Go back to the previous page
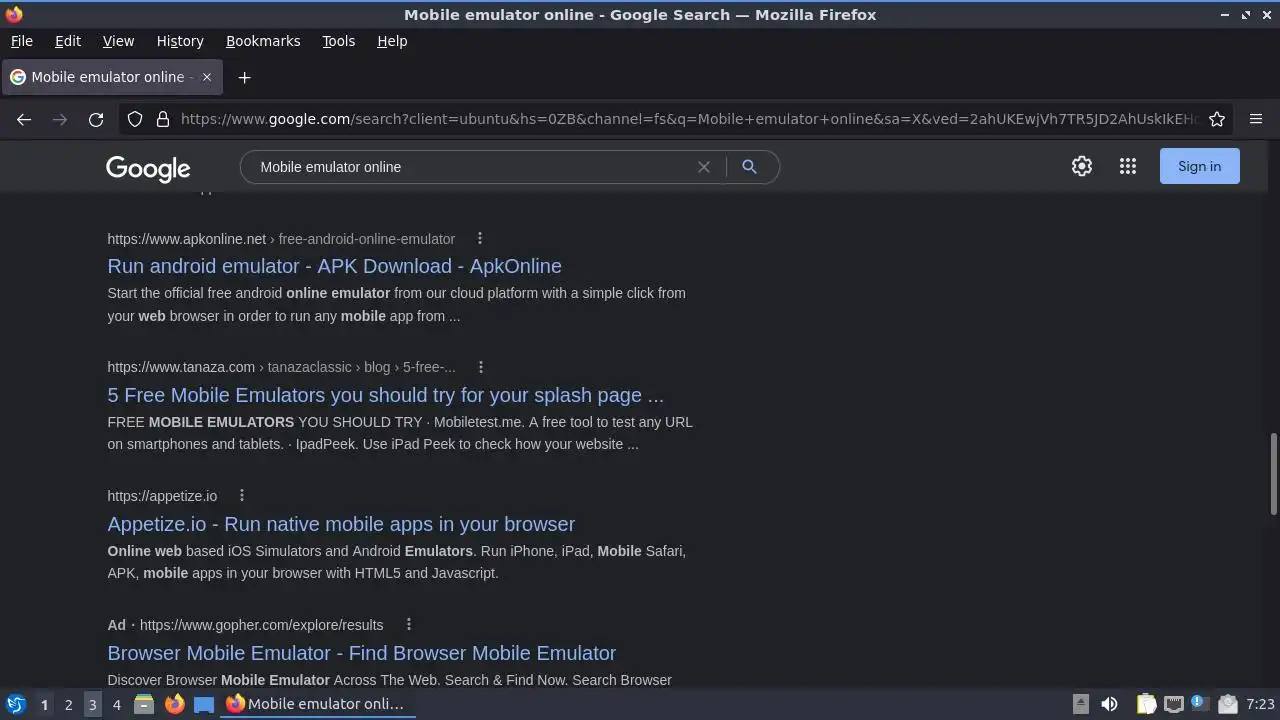 [x=24, y=119]
